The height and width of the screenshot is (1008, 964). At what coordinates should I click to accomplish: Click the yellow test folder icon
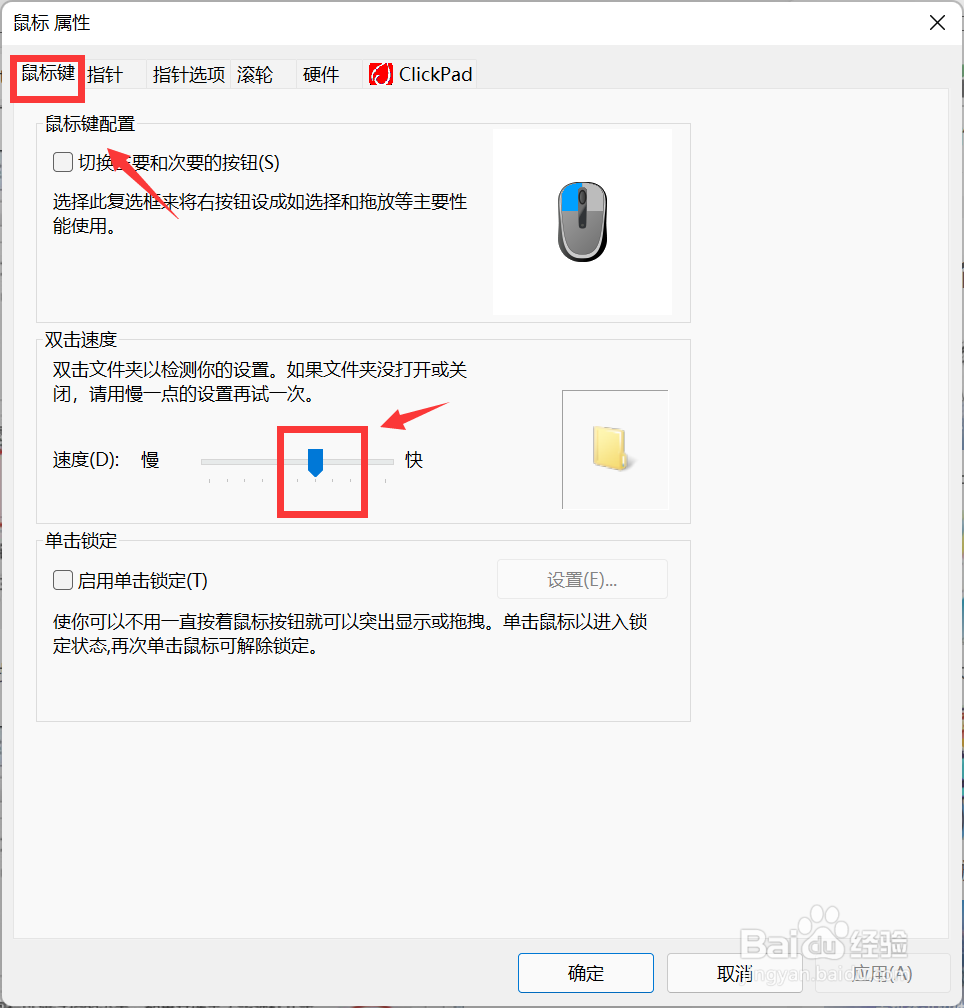[x=611, y=448]
